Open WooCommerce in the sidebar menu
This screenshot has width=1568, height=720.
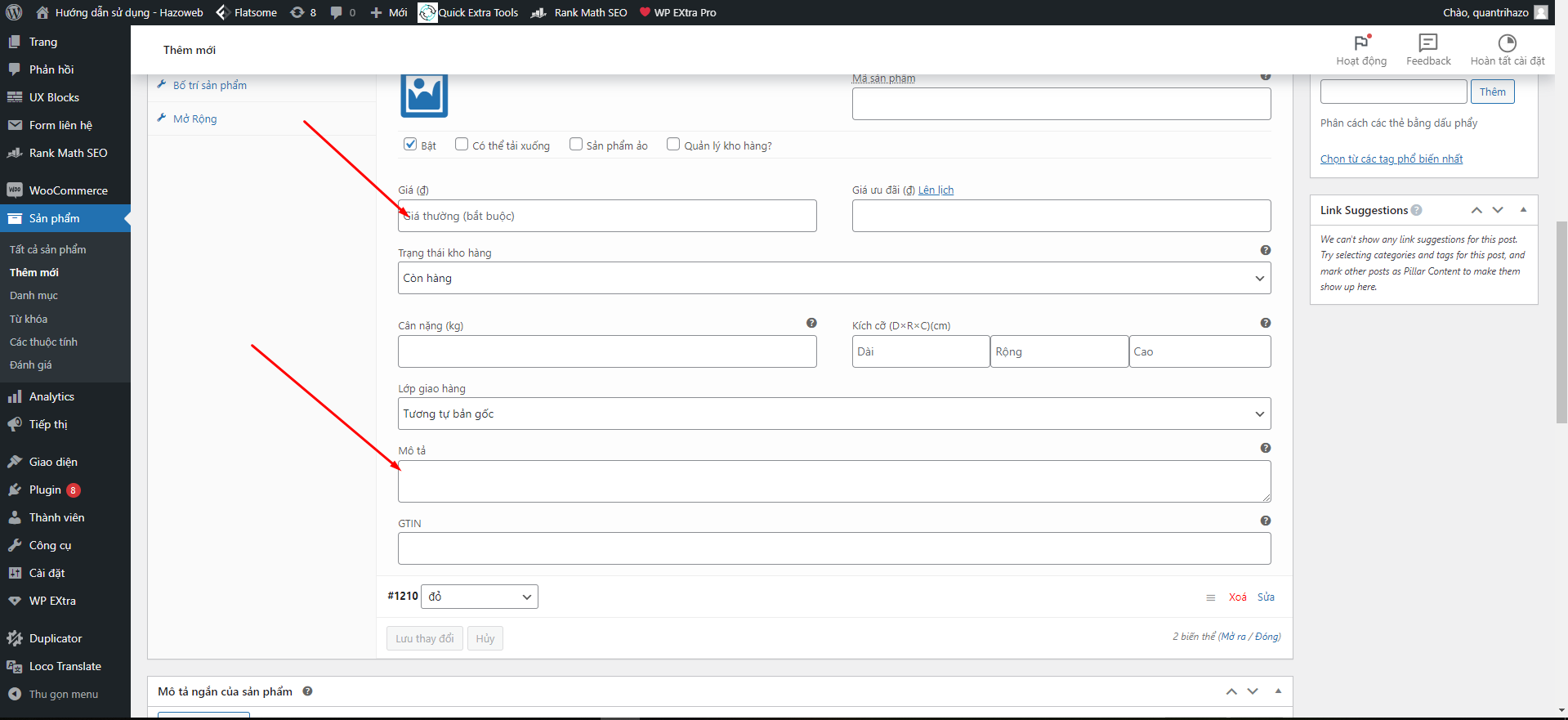click(x=68, y=190)
